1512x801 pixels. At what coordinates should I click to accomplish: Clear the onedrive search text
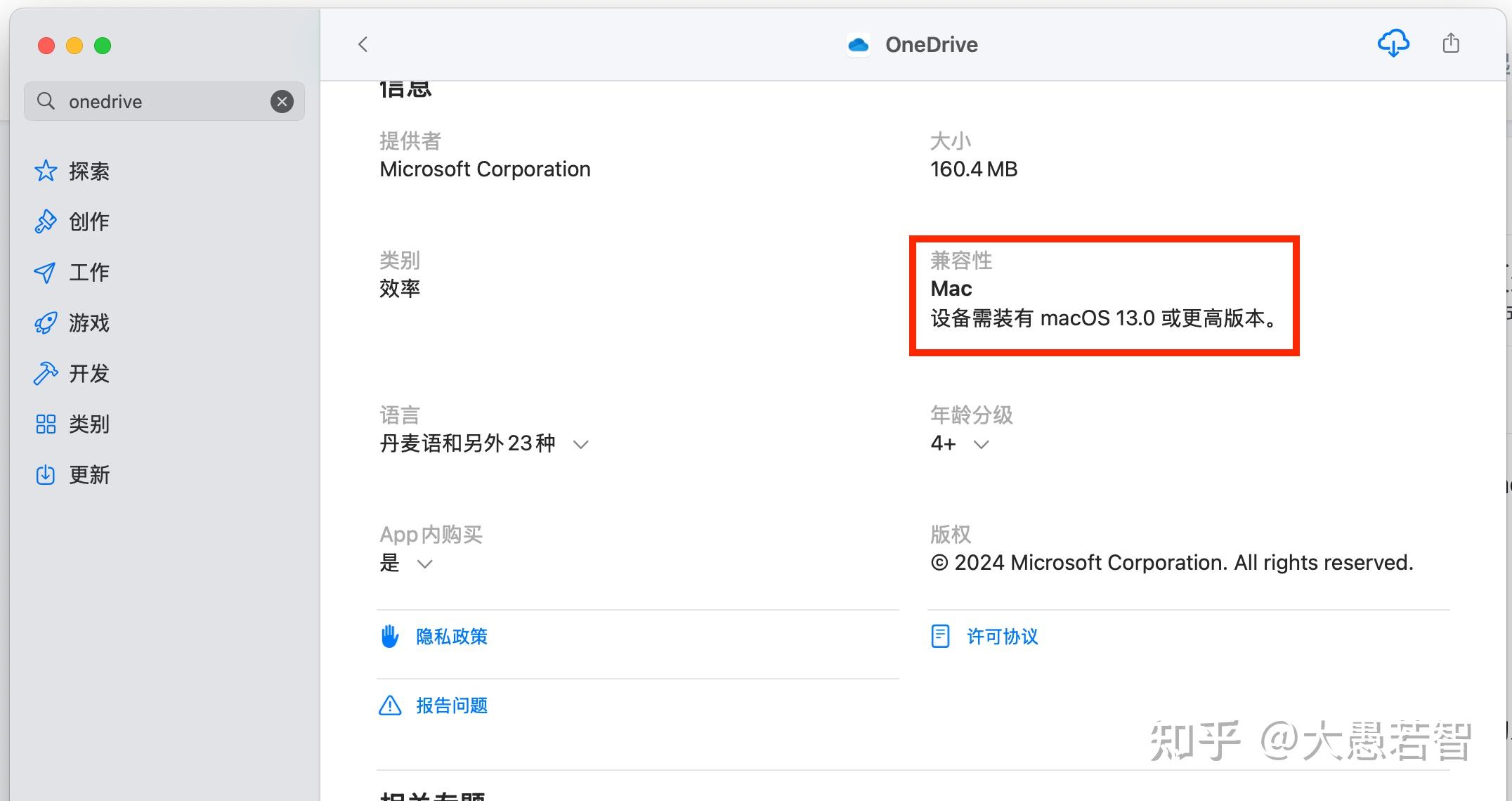(282, 100)
